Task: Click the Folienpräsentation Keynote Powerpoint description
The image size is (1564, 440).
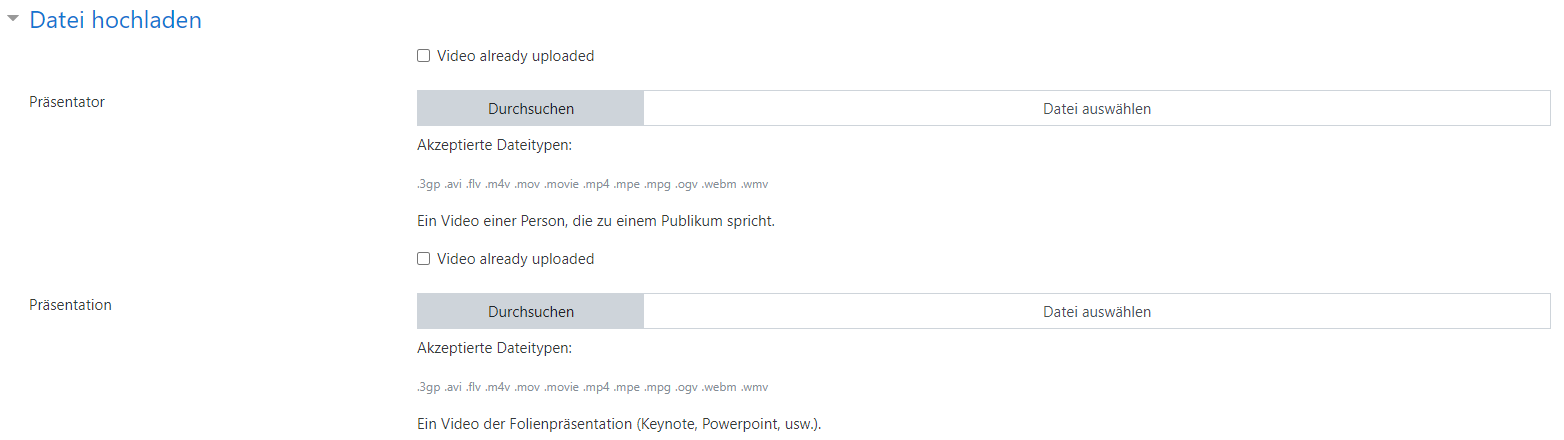Action: tap(619, 424)
